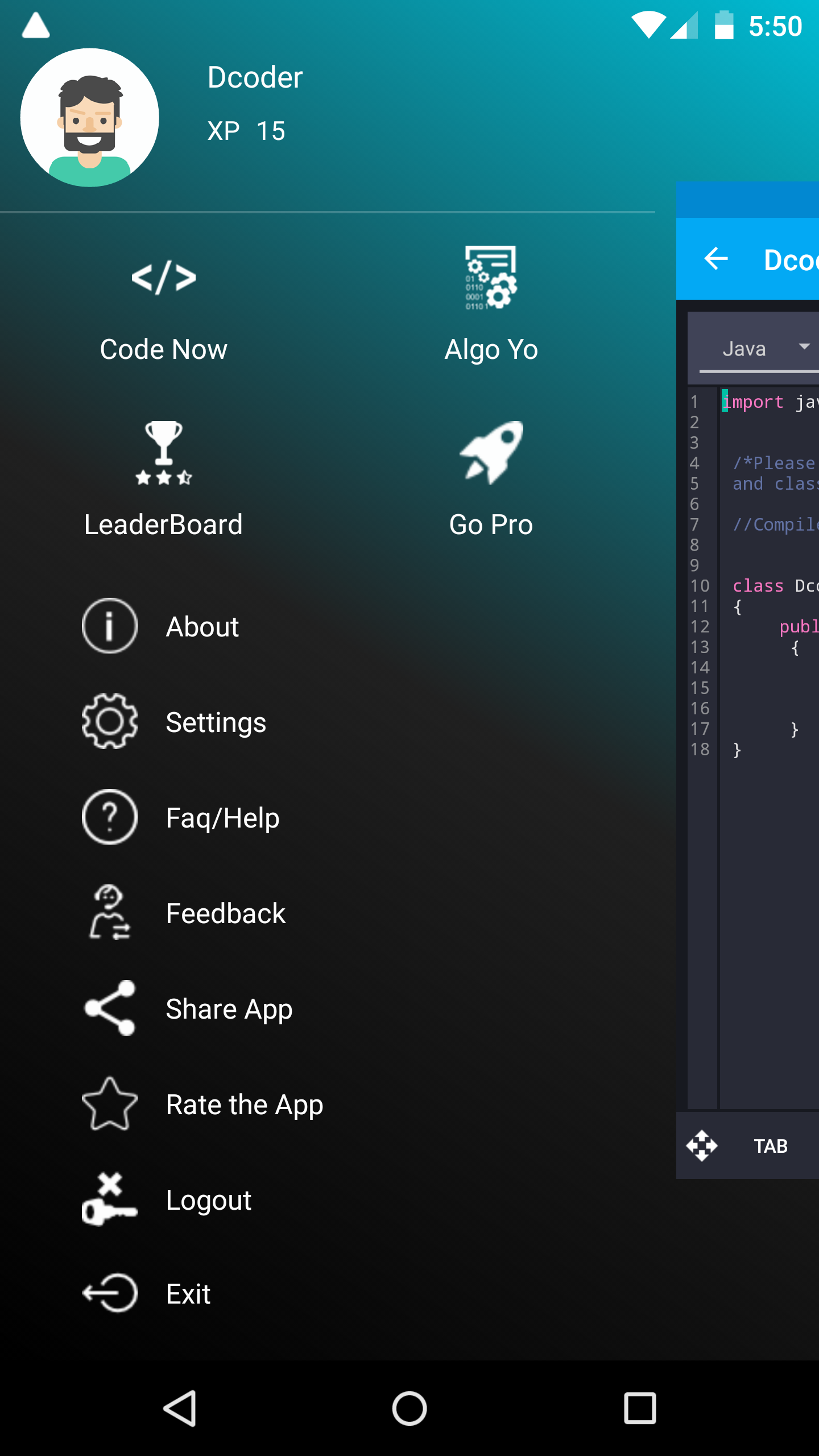This screenshot has height=1456, width=819.
Task: Open Code Now code brackets icon
Action: click(x=164, y=278)
